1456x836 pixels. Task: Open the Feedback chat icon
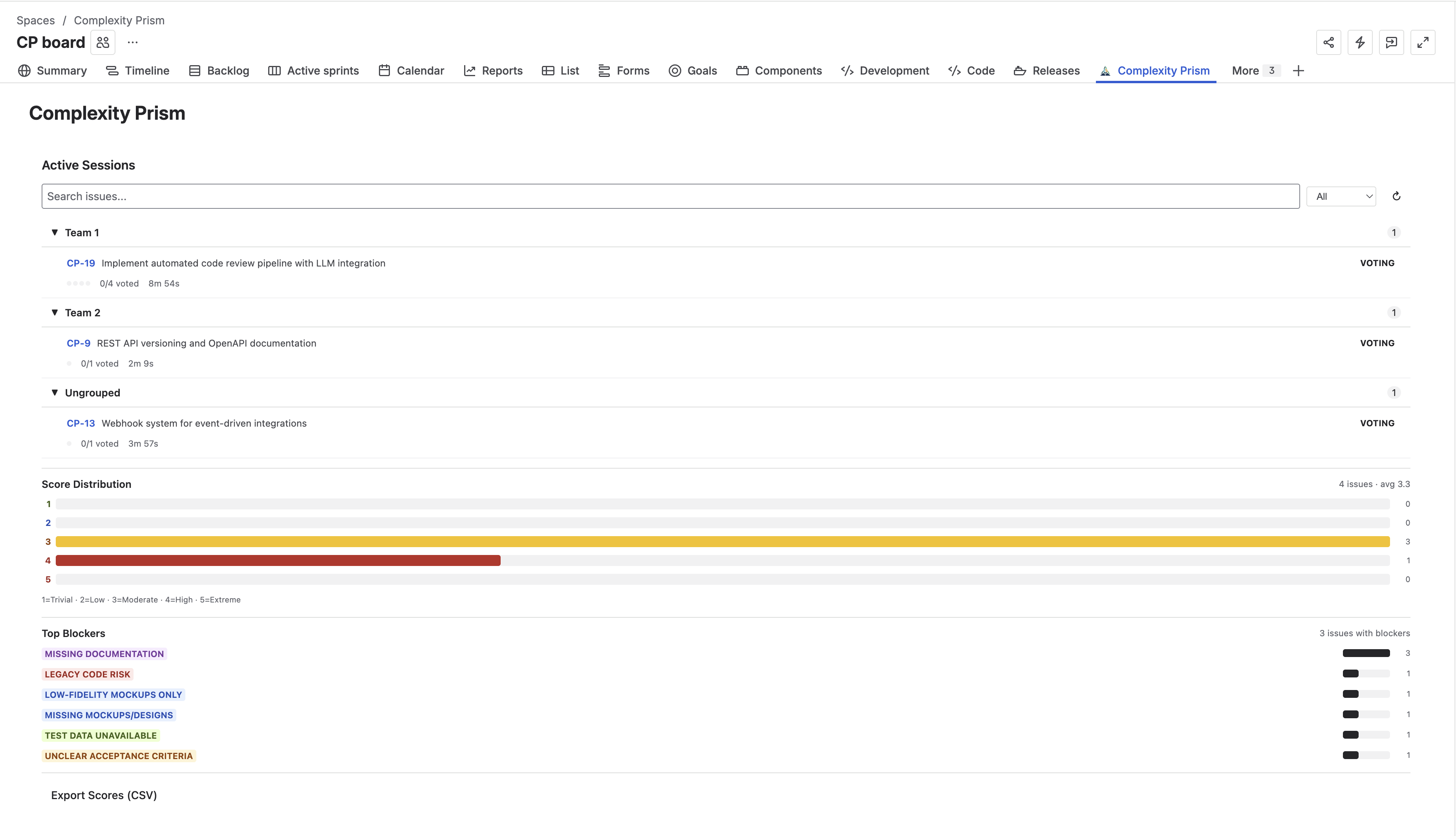click(1392, 42)
